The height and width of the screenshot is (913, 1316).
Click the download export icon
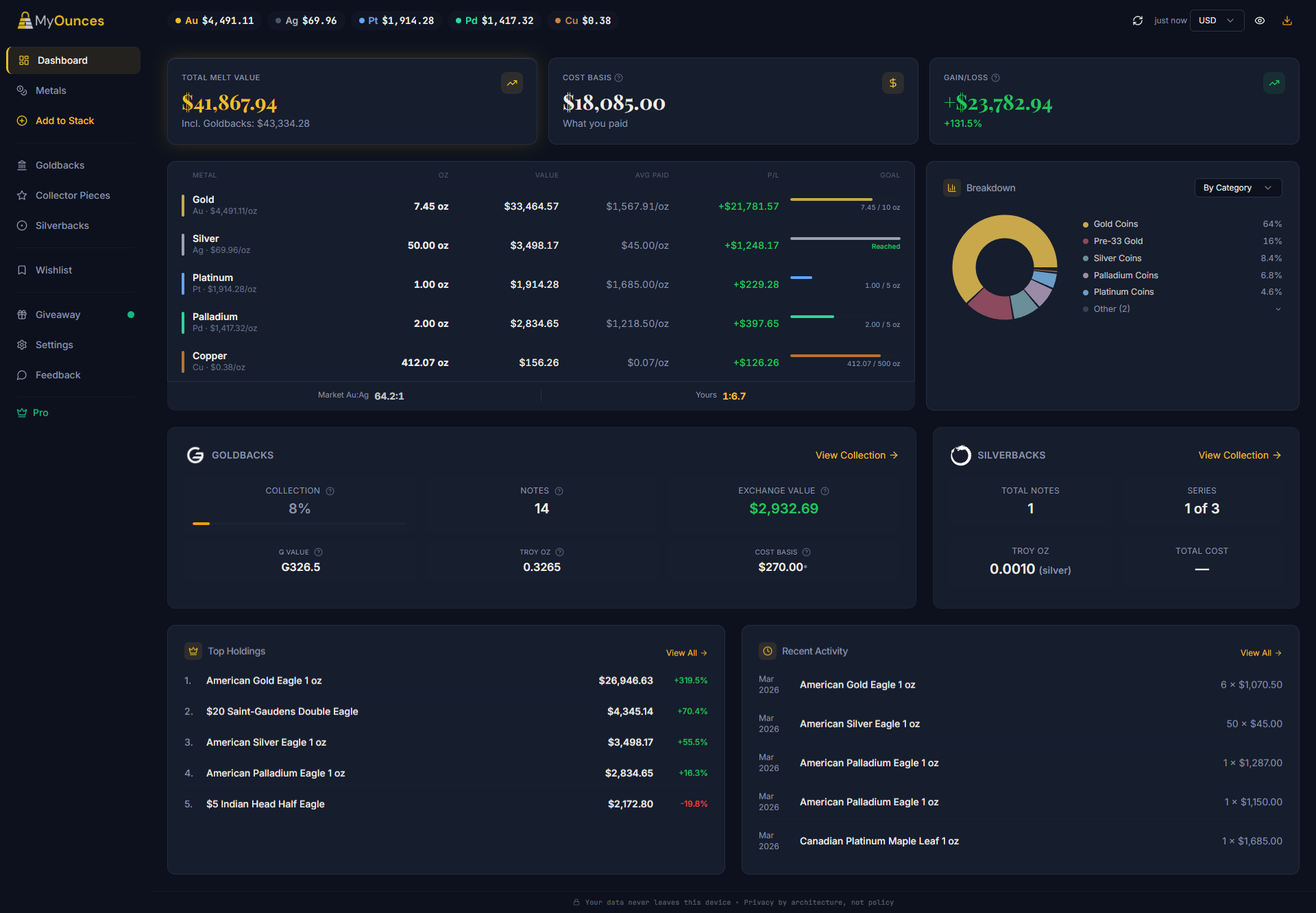[x=1287, y=21]
